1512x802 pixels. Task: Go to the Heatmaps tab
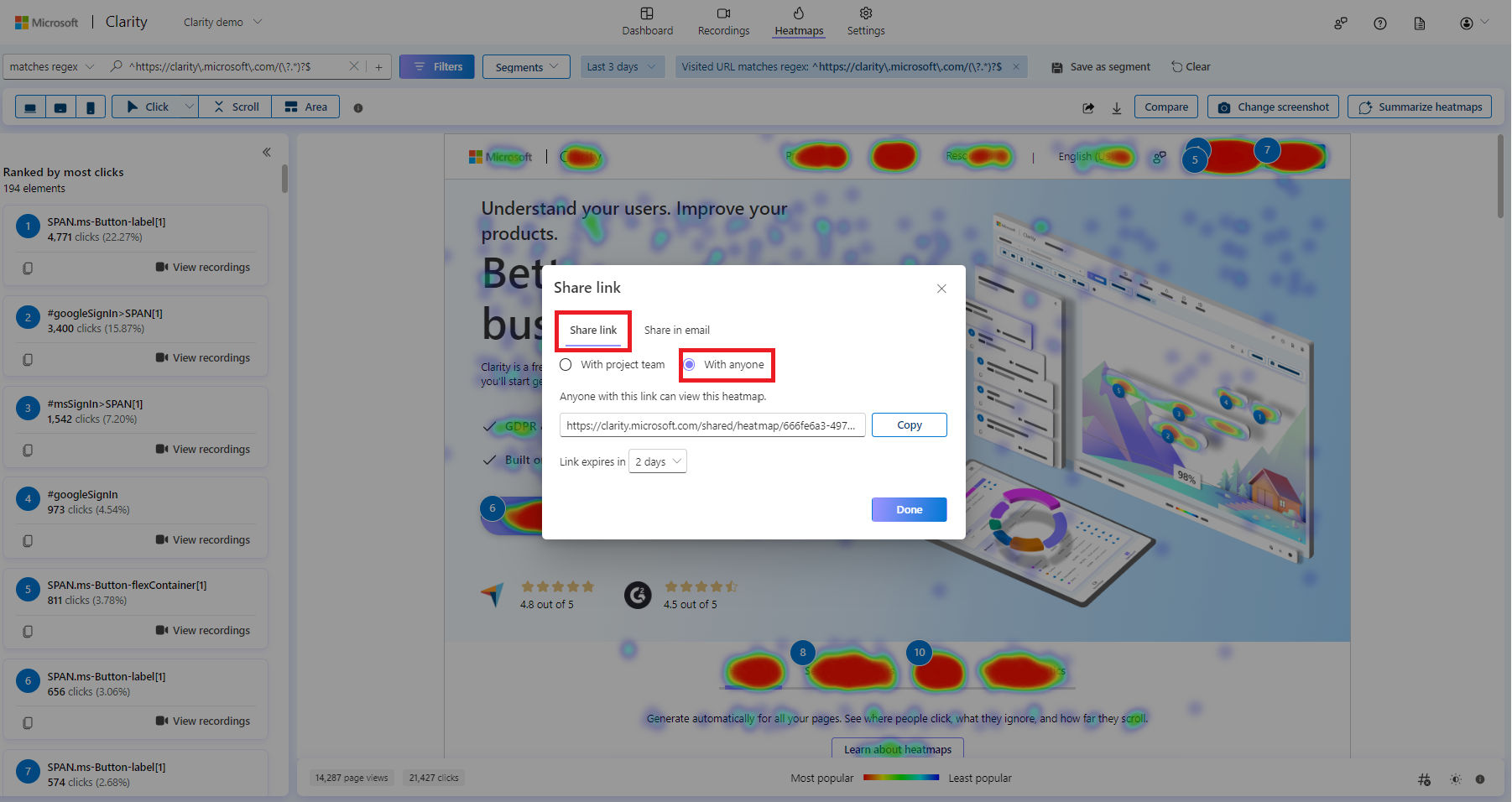click(x=799, y=22)
